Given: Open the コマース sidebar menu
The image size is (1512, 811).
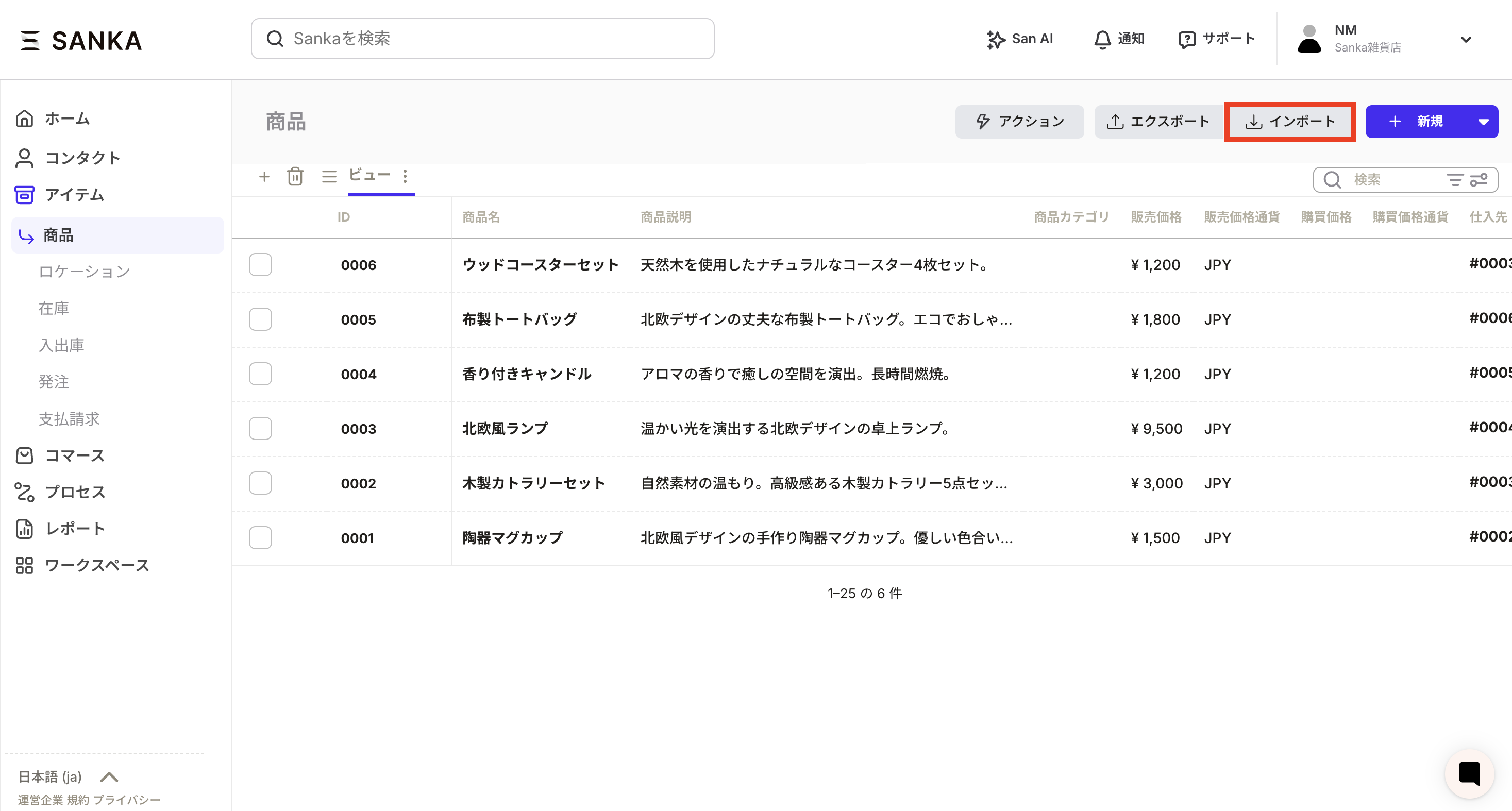Looking at the screenshot, I should pyautogui.click(x=75, y=455).
